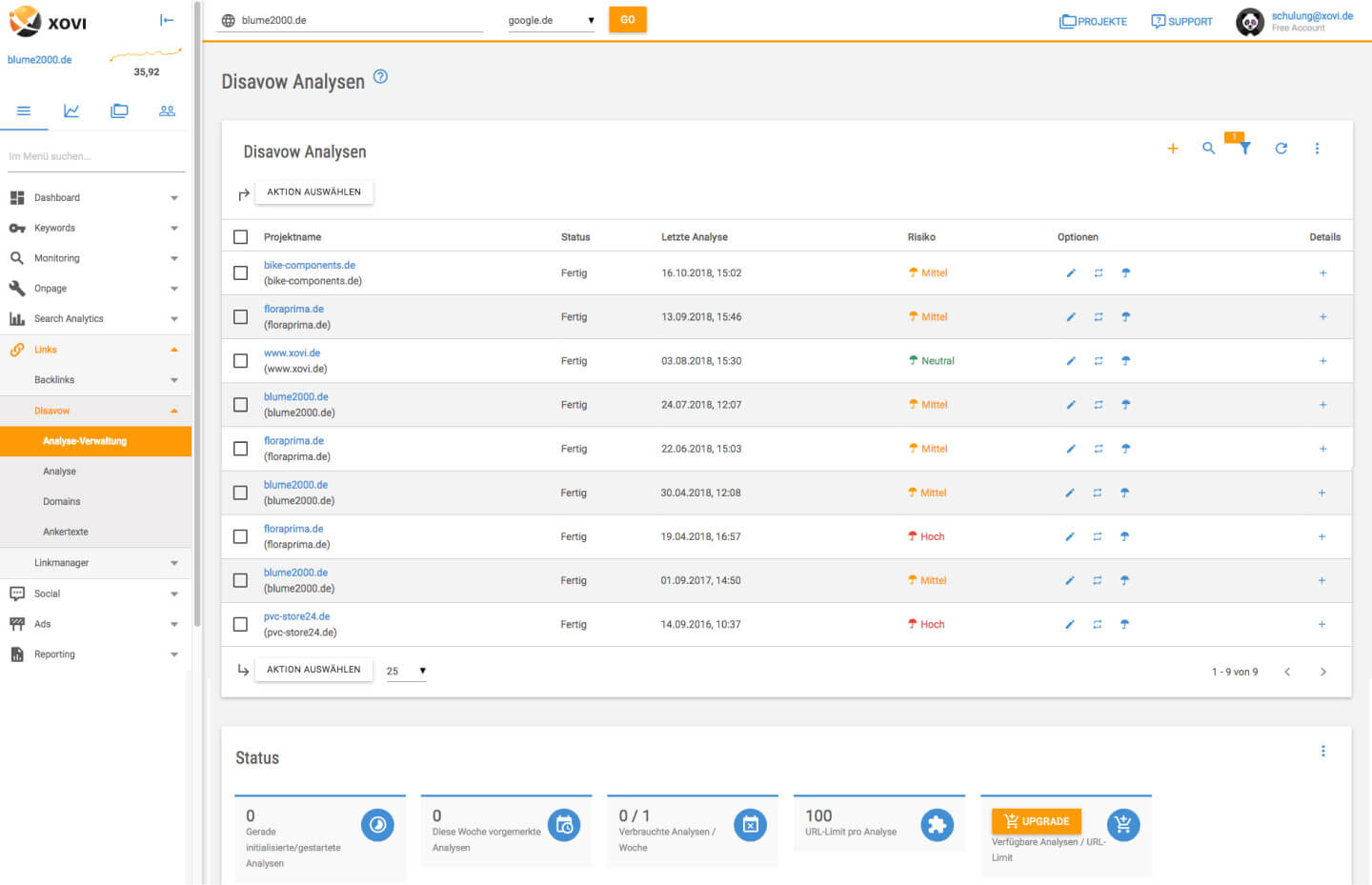Sort table by Letzte Analyse column header
Image resolution: width=1372 pixels, height=885 pixels.
[x=695, y=237]
